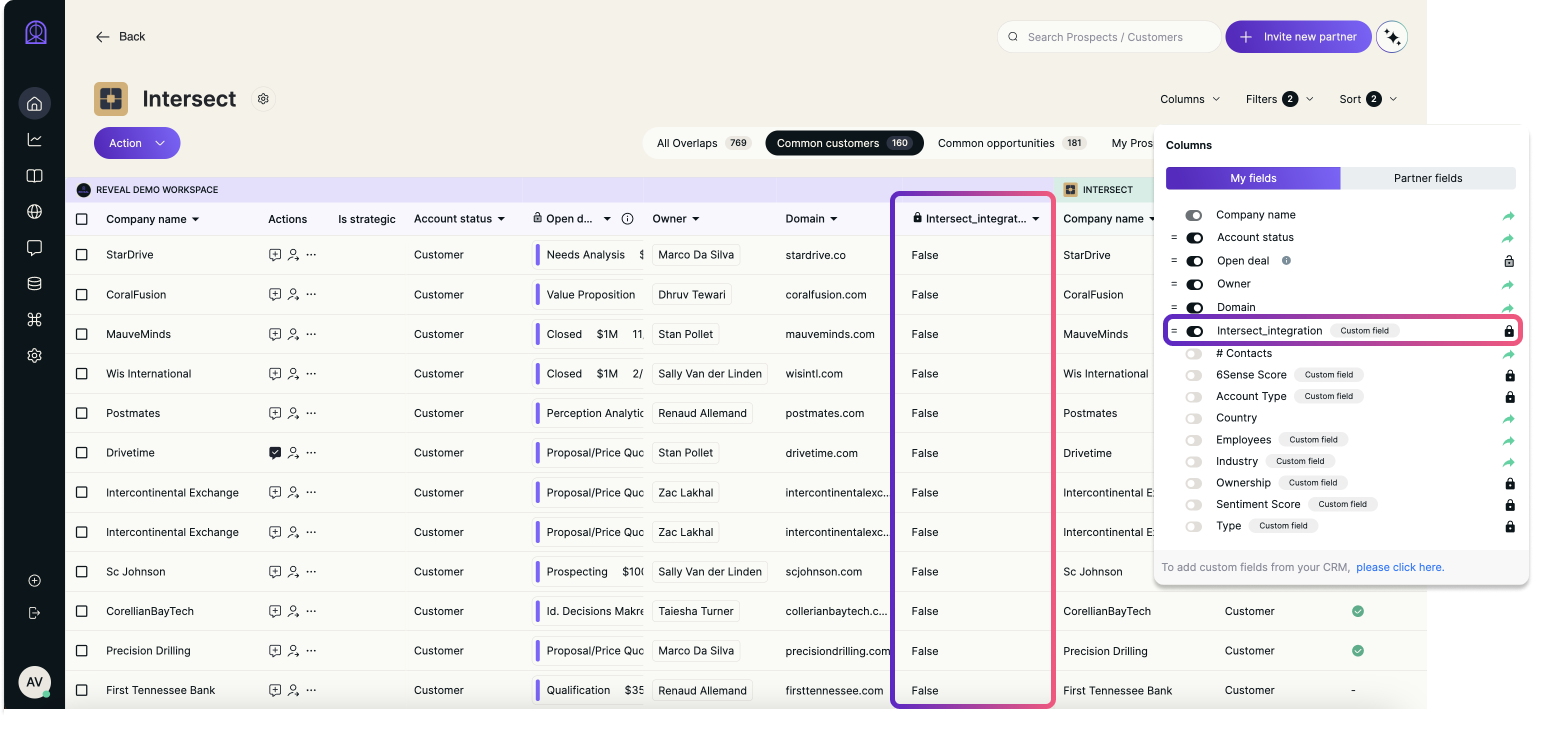Click the Taiesha Turner owner chip
1565x736 pixels.
click(x=696, y=611)
